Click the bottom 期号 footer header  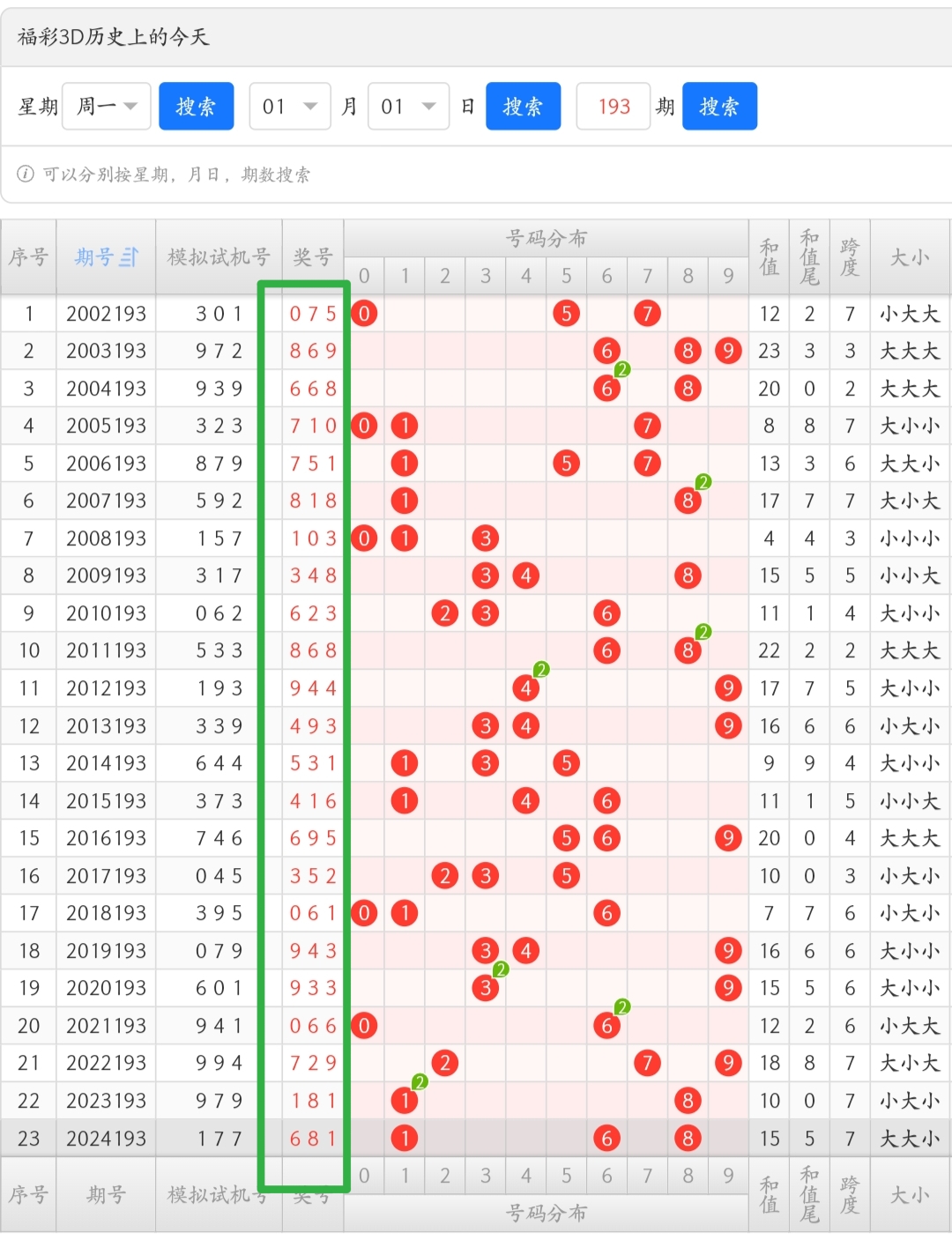click(x=106, y=1195)
